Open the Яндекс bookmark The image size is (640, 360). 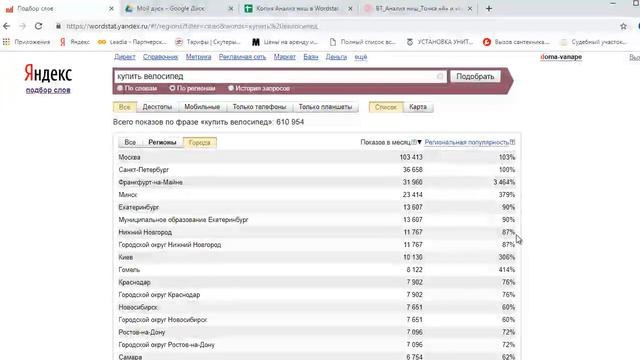point(75,42)
